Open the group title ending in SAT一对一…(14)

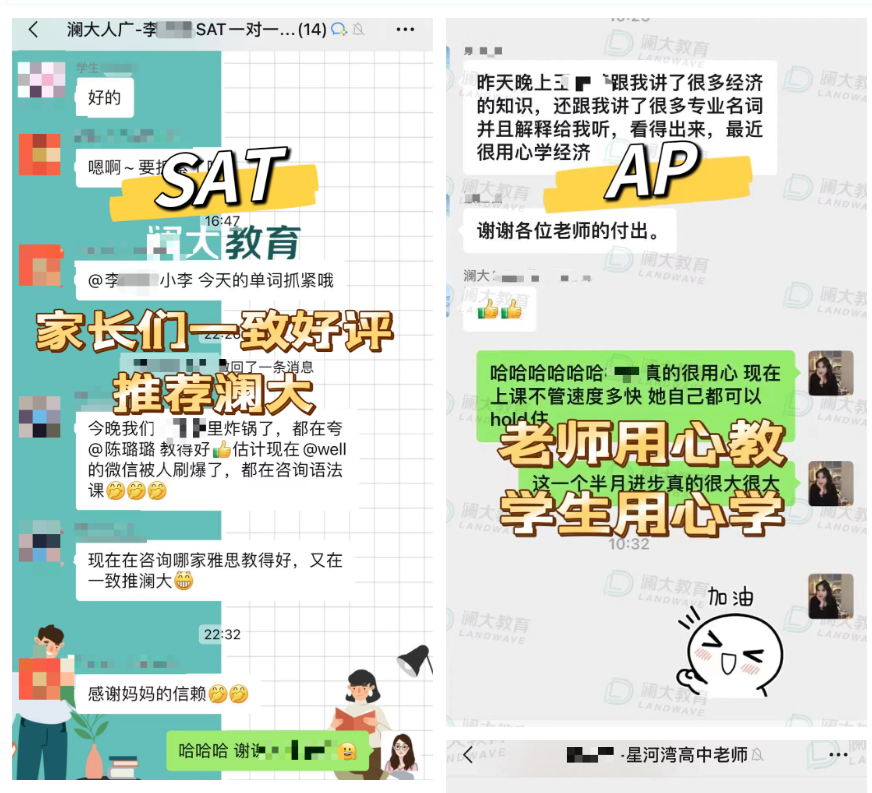pyautogui.click(x=196, y=29)
